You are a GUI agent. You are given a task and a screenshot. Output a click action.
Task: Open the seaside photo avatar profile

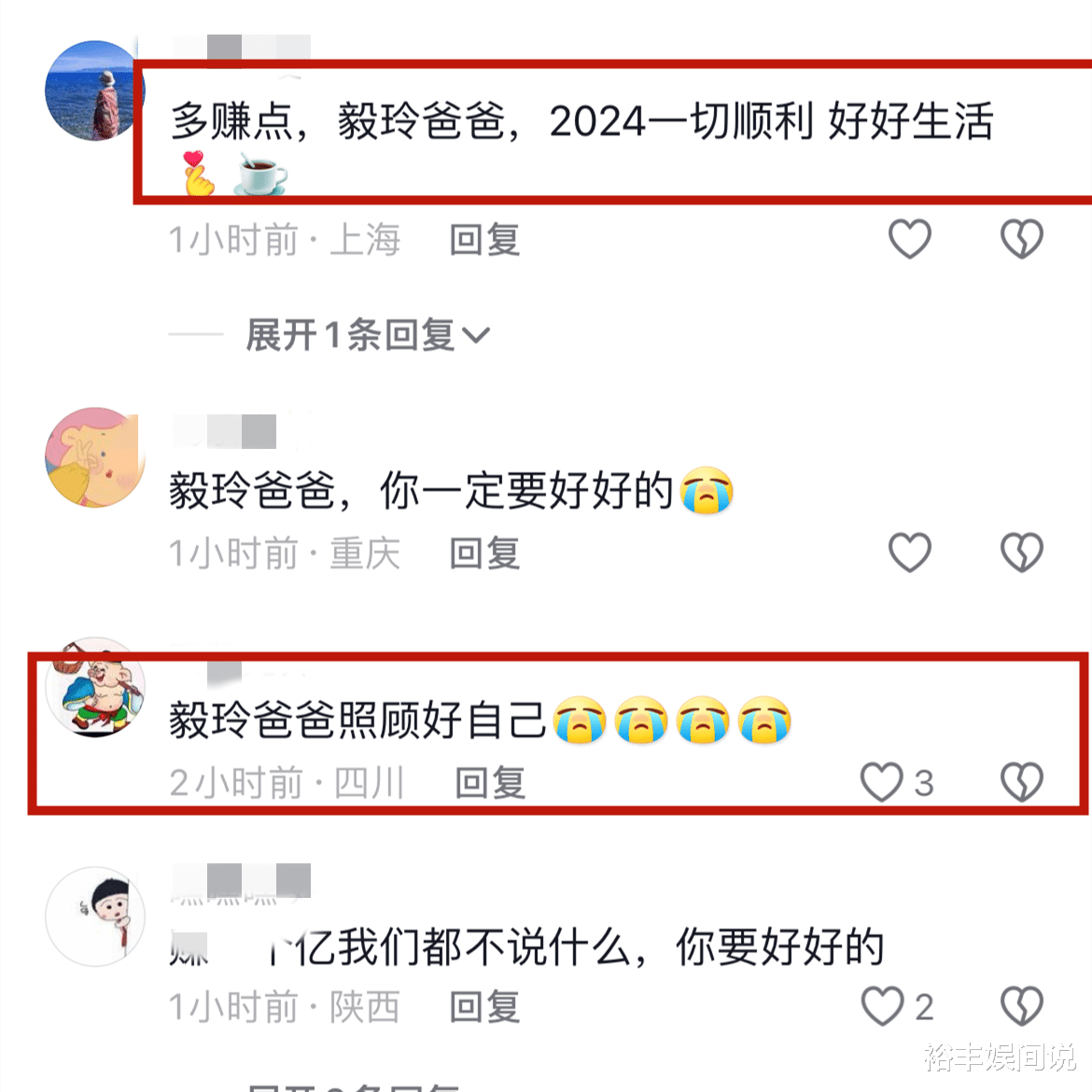(x=94, y=91)
